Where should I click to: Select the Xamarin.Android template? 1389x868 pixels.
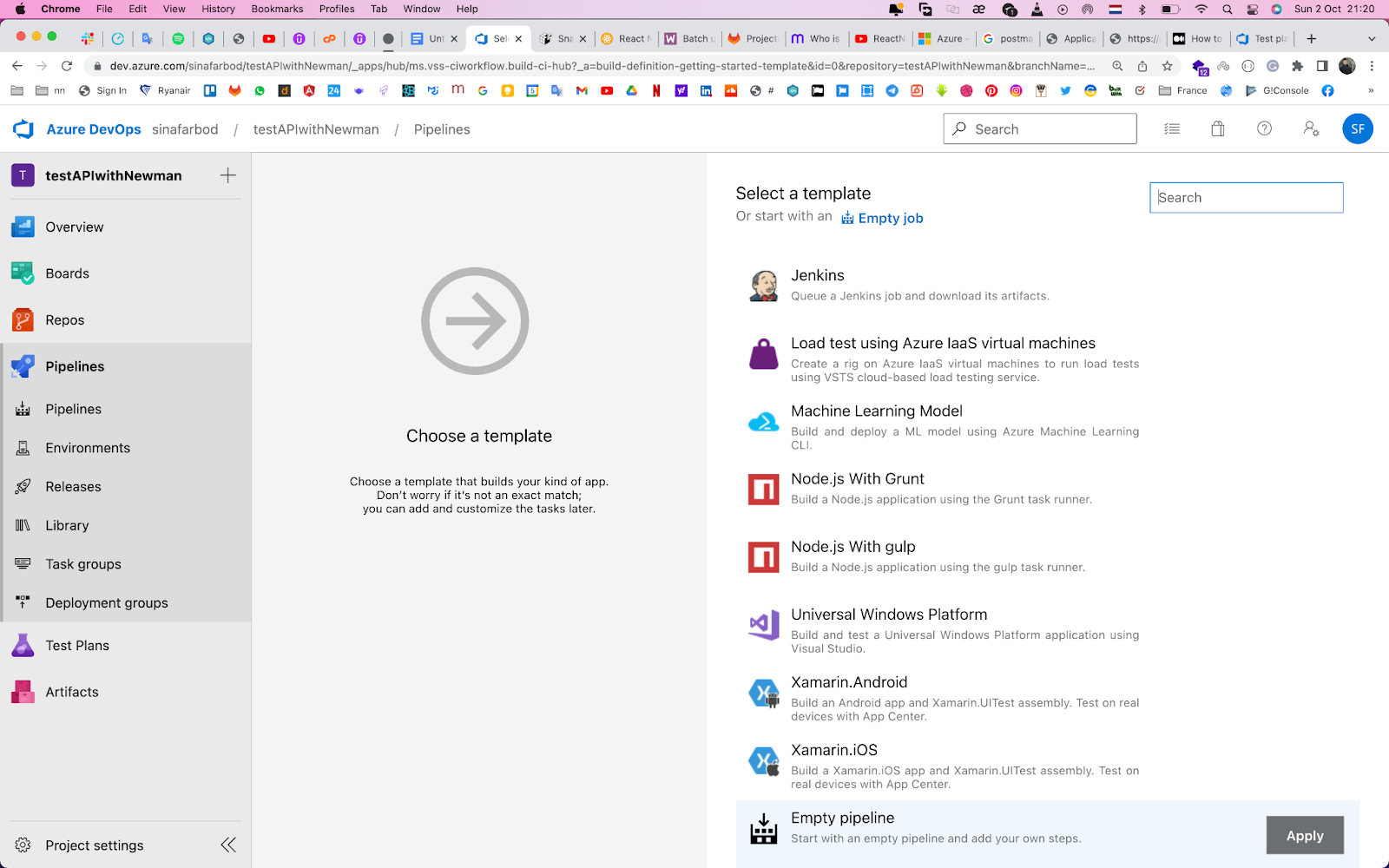coord(1047,697)
